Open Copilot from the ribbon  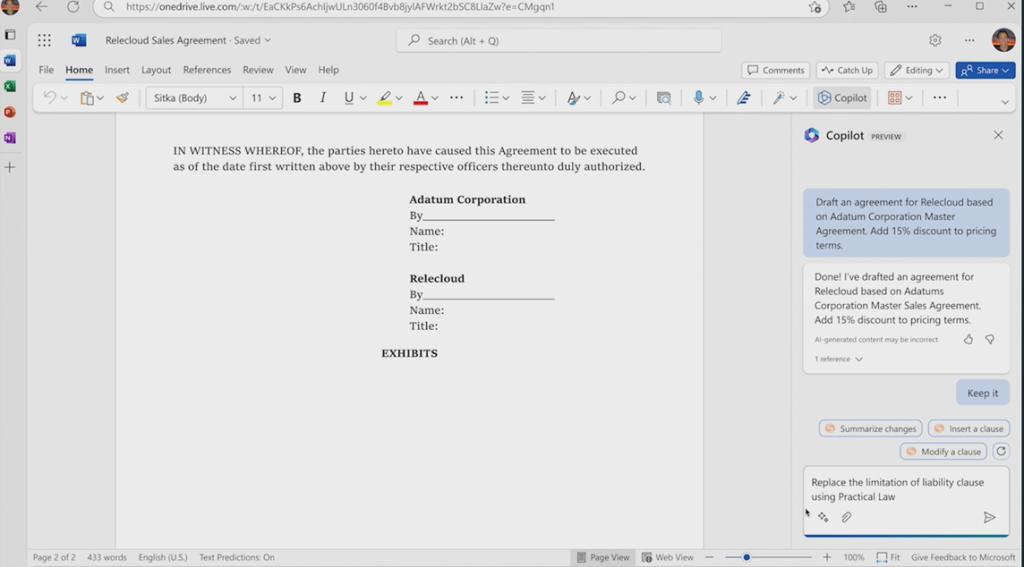pos(842,98)
